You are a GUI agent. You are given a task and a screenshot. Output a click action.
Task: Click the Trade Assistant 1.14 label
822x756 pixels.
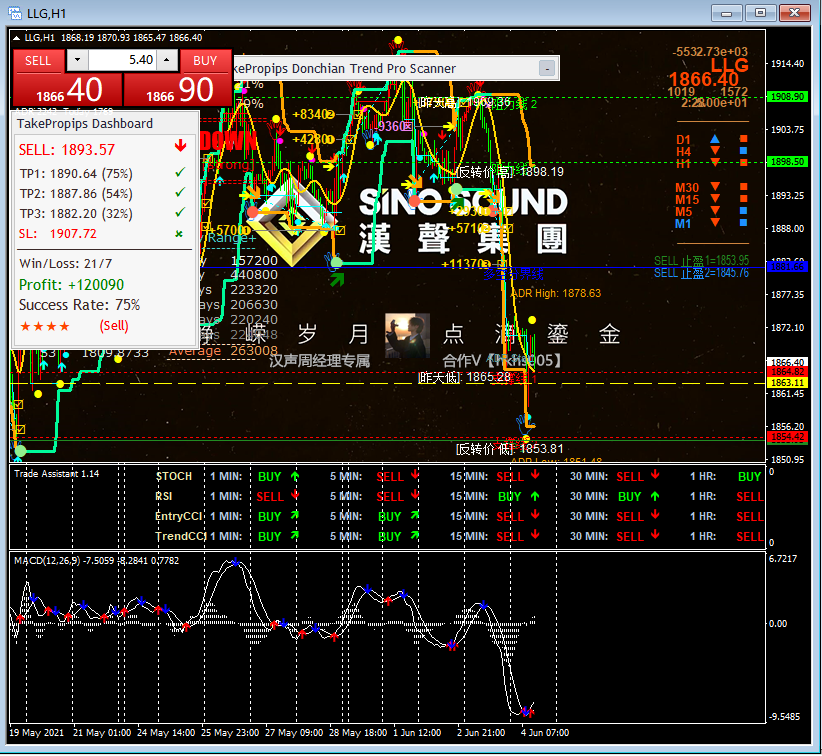(x=57, y=474)
